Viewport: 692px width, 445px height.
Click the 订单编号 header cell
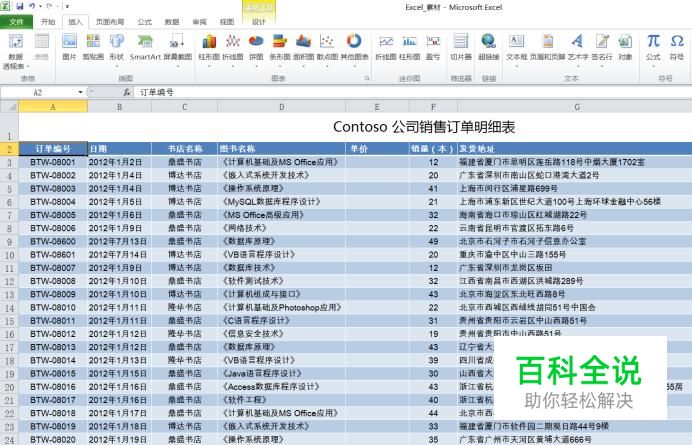tap(53, 149)
